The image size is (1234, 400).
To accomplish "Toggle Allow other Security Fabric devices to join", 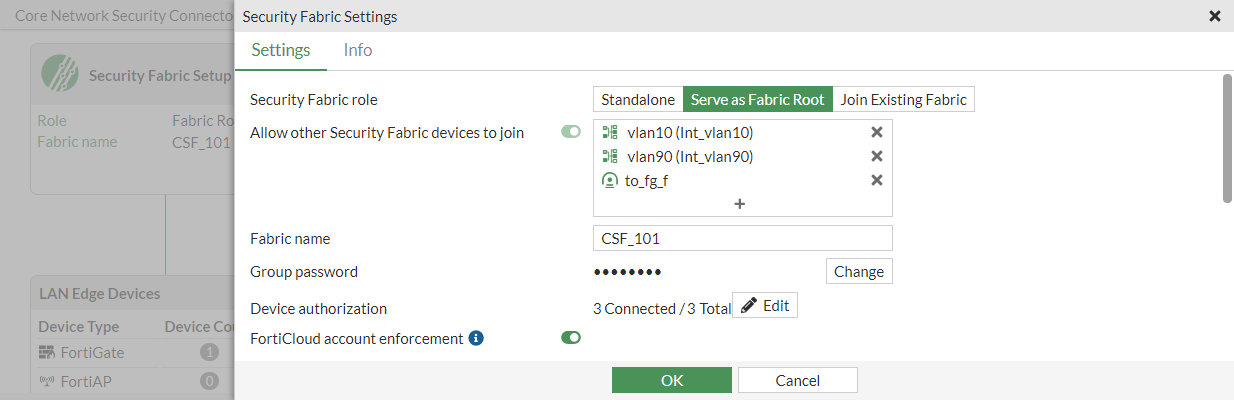I will click(571, 132).
